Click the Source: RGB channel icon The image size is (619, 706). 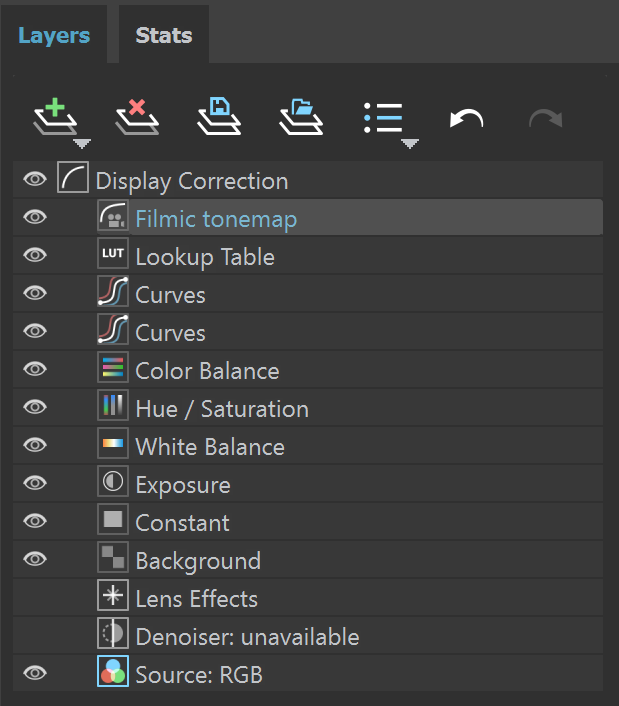(113, 671)
